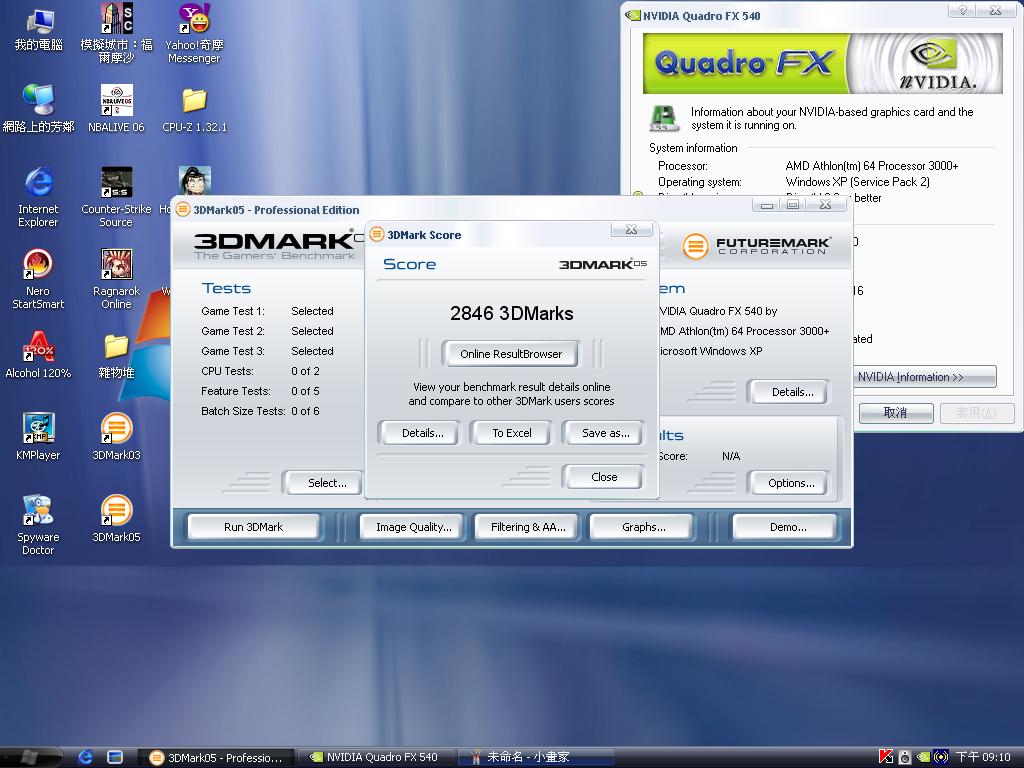1024x768 pixels.
Task: Click the Windows XP (Service Pack 2) text
Action: tap(857, 182)
